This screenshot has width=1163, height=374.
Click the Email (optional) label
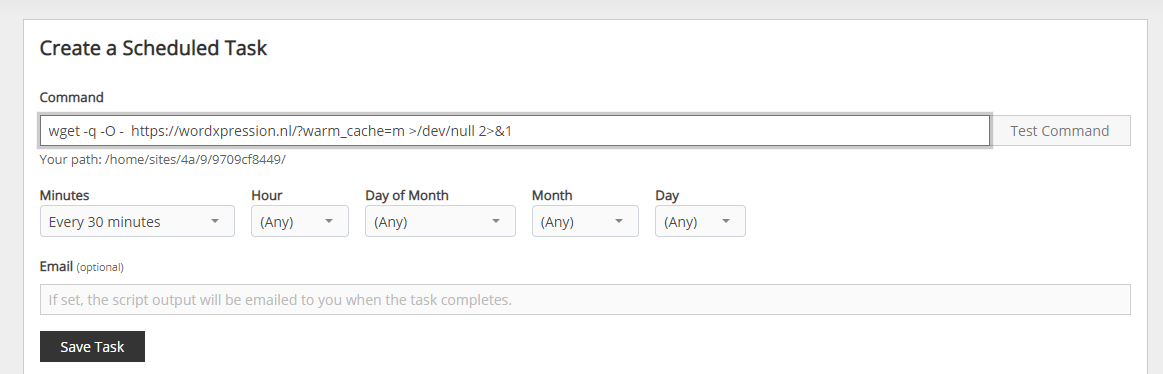tap(82, 266)
